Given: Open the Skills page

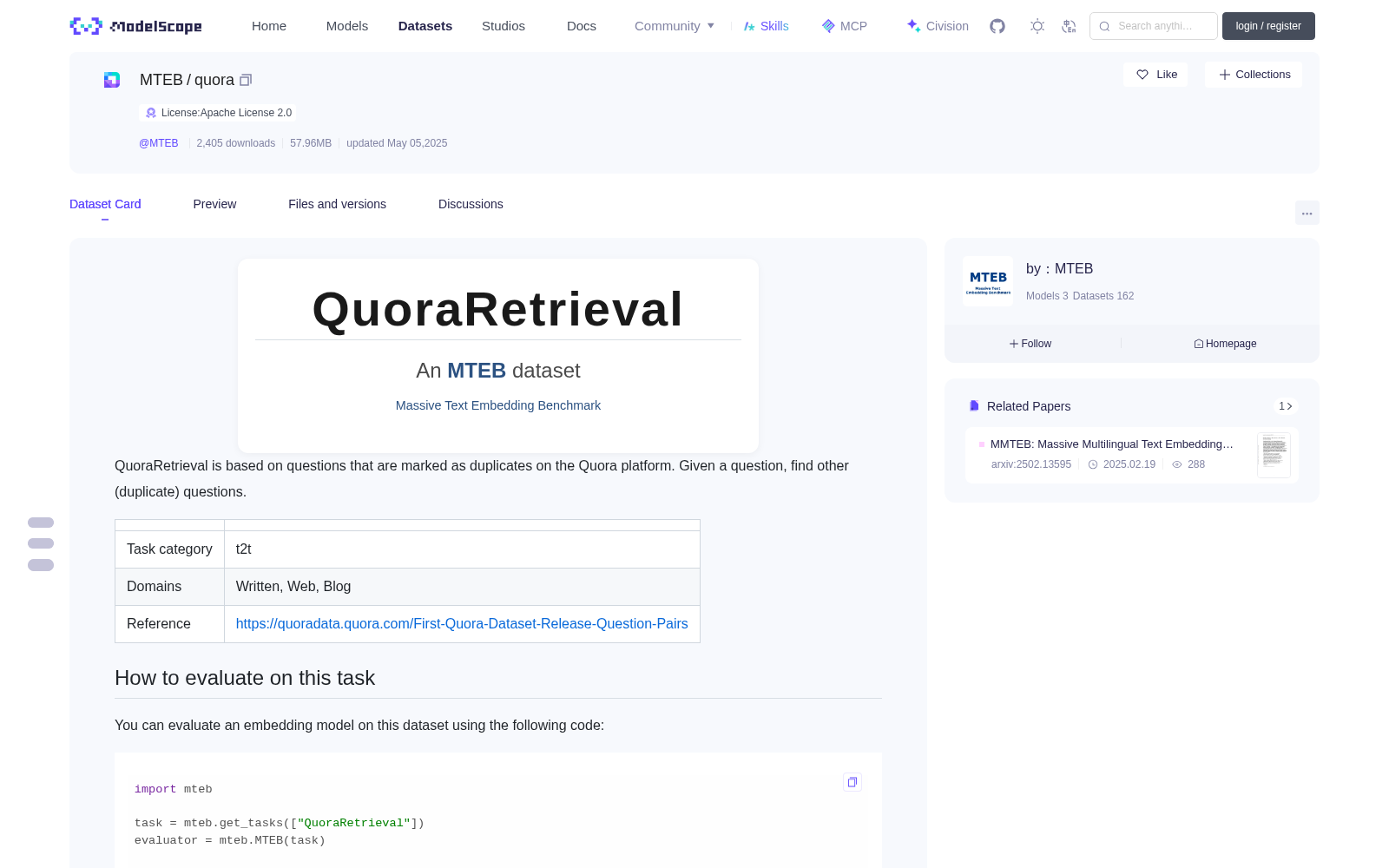Looking at the screenshot, I should click(x=767, y=26).
